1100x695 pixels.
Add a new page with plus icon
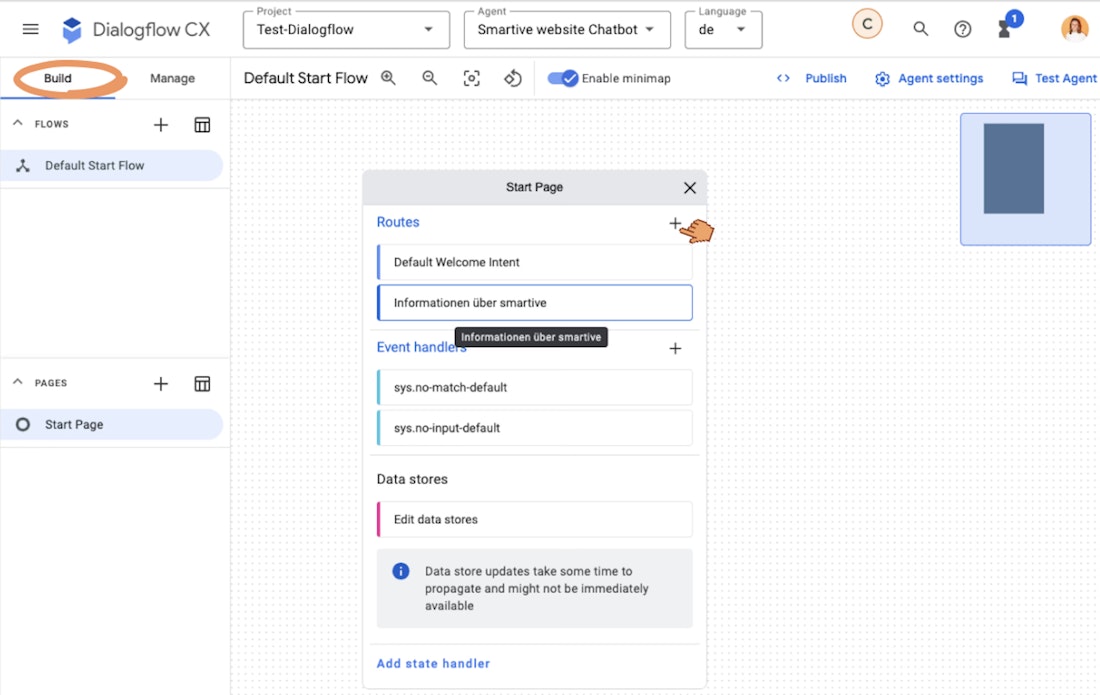[x=161, y=384]
